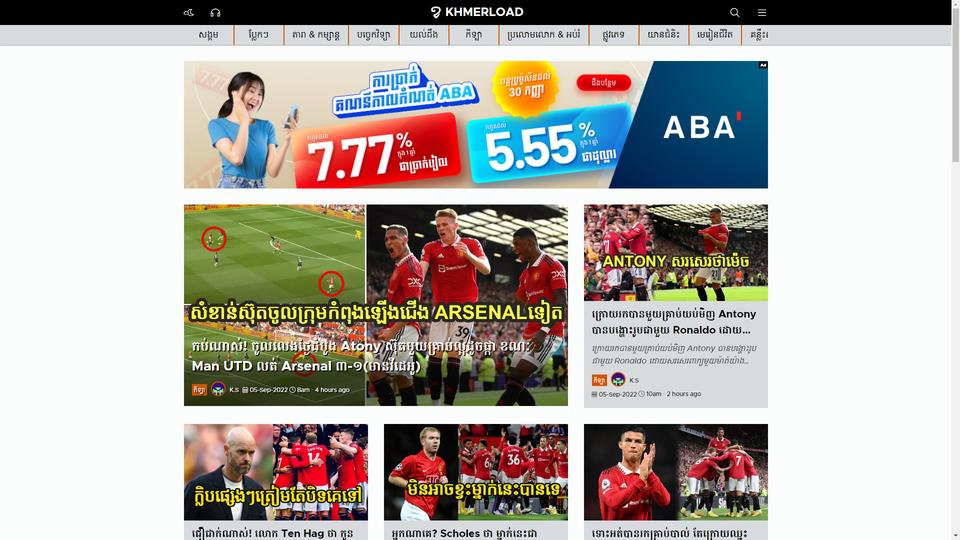Image resolution: width=960 pixels, height=540 pixels.
Task: Open the hamburger menu icon
Action: (762, 12)
